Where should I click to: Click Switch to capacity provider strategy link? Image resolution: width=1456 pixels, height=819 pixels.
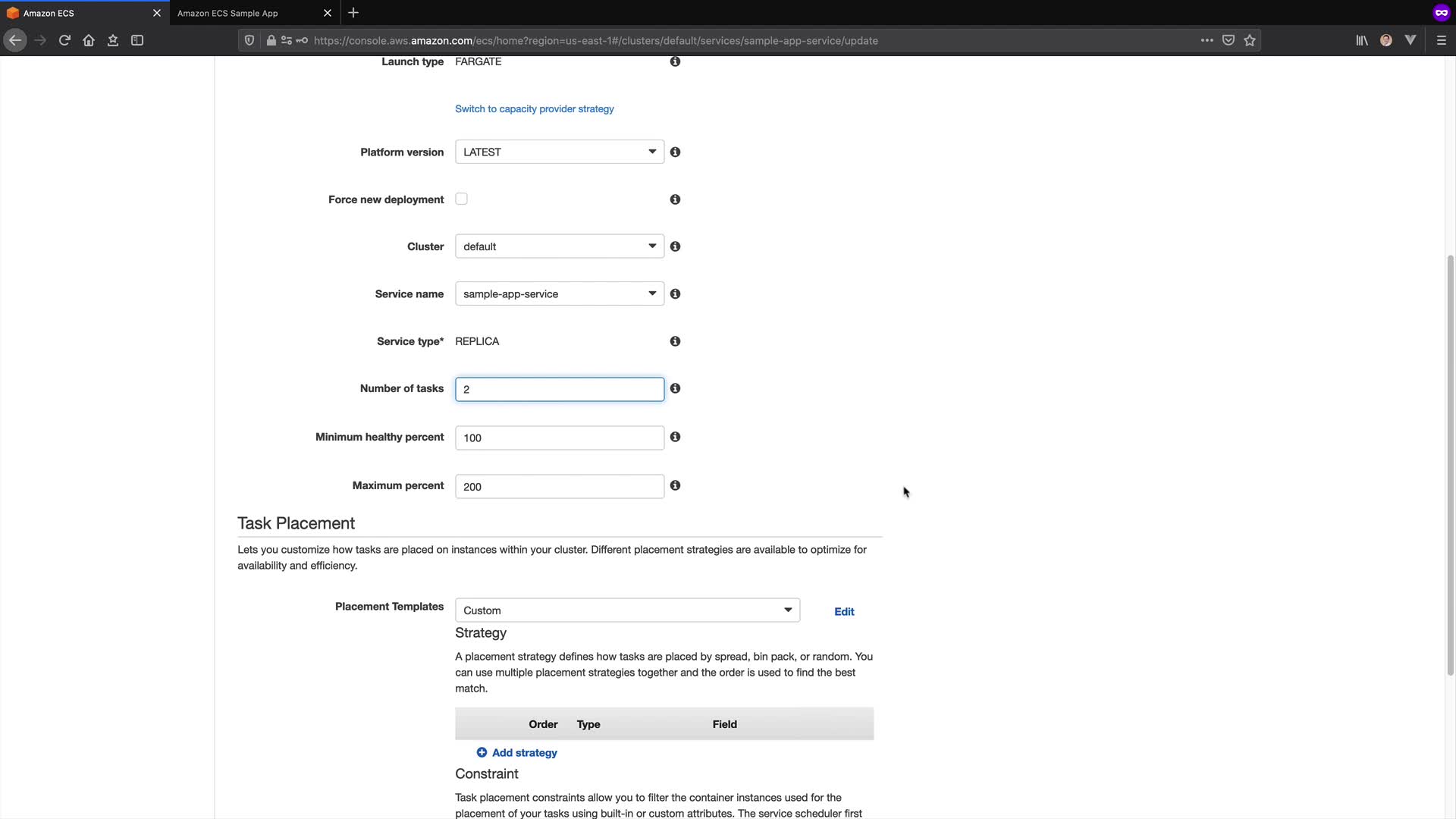(x=534, y=109)
